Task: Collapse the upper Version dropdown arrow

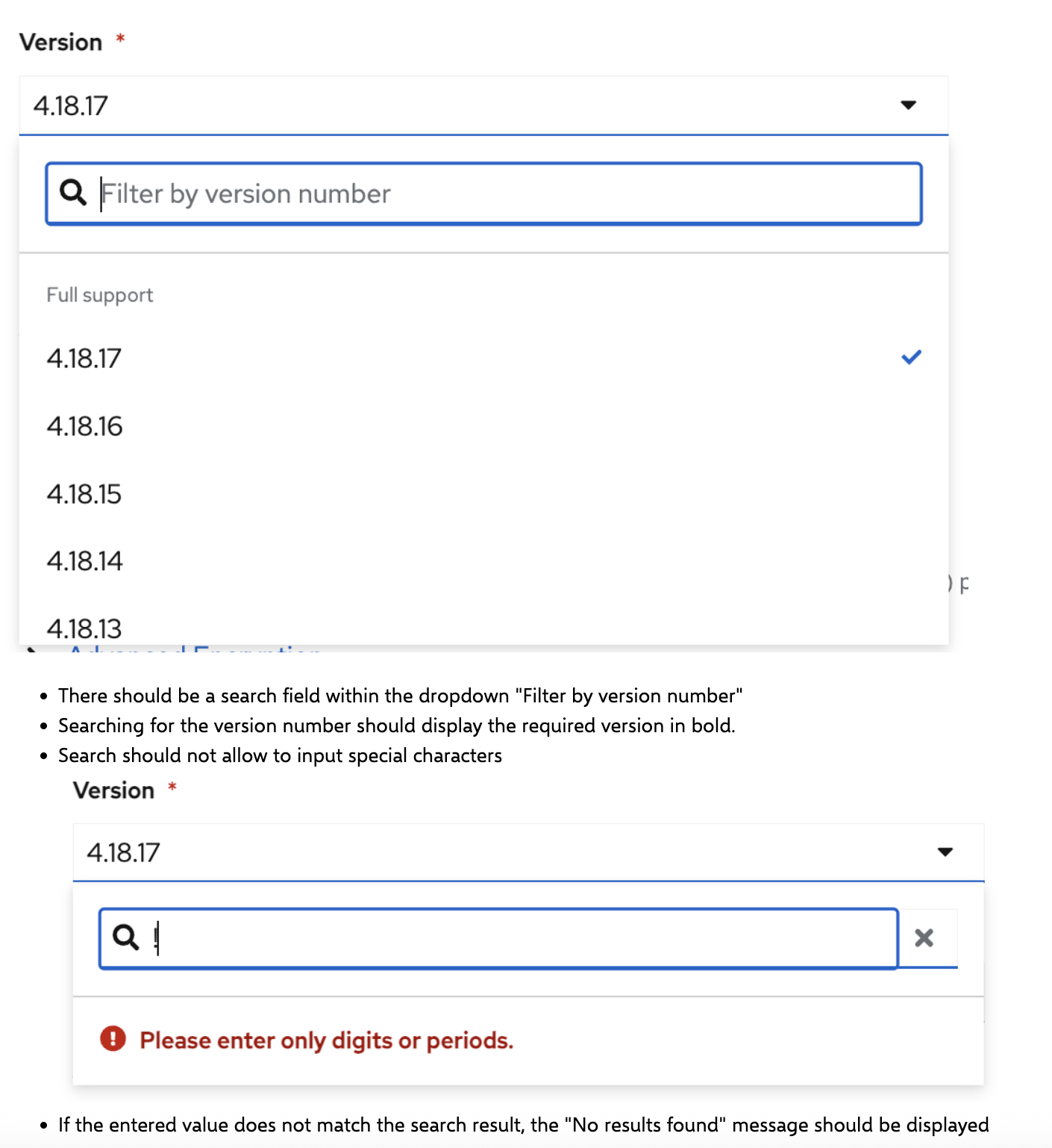Action: click(908, 105)
